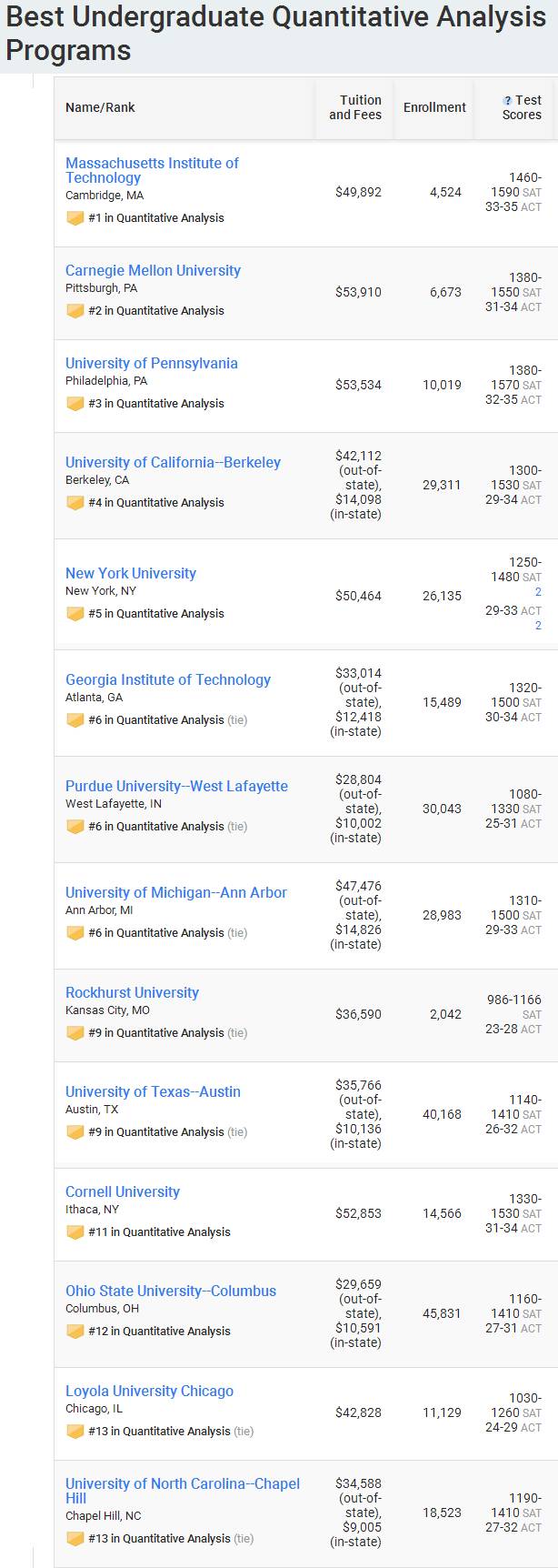Screen dimensions: 558x1568
Task: Click New York University's #5 badge icon
Action: pos(75,614)
